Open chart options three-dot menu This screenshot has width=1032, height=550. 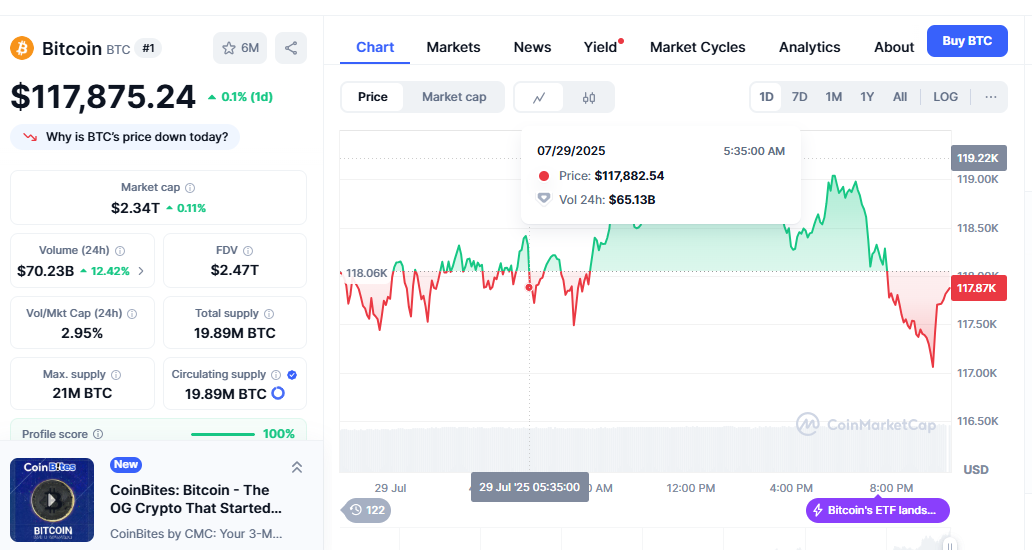tap(991, 97)
